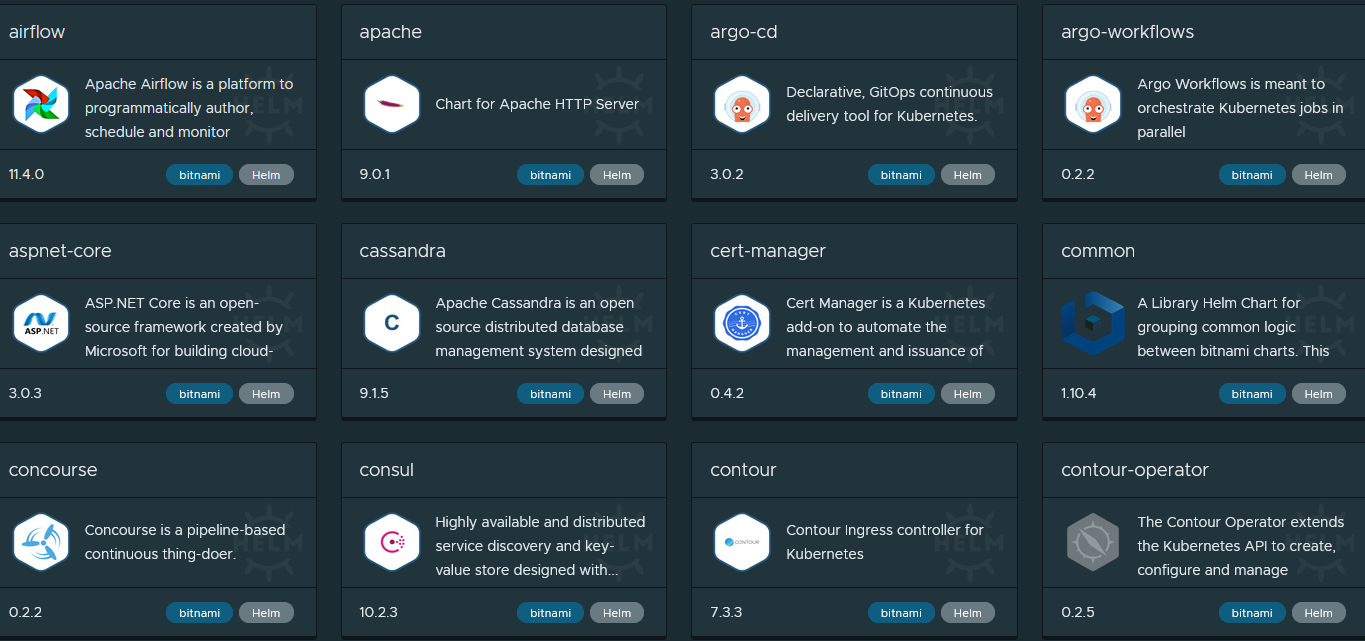
Task: Open the airflow chart card
Action: tap(37, 31)
